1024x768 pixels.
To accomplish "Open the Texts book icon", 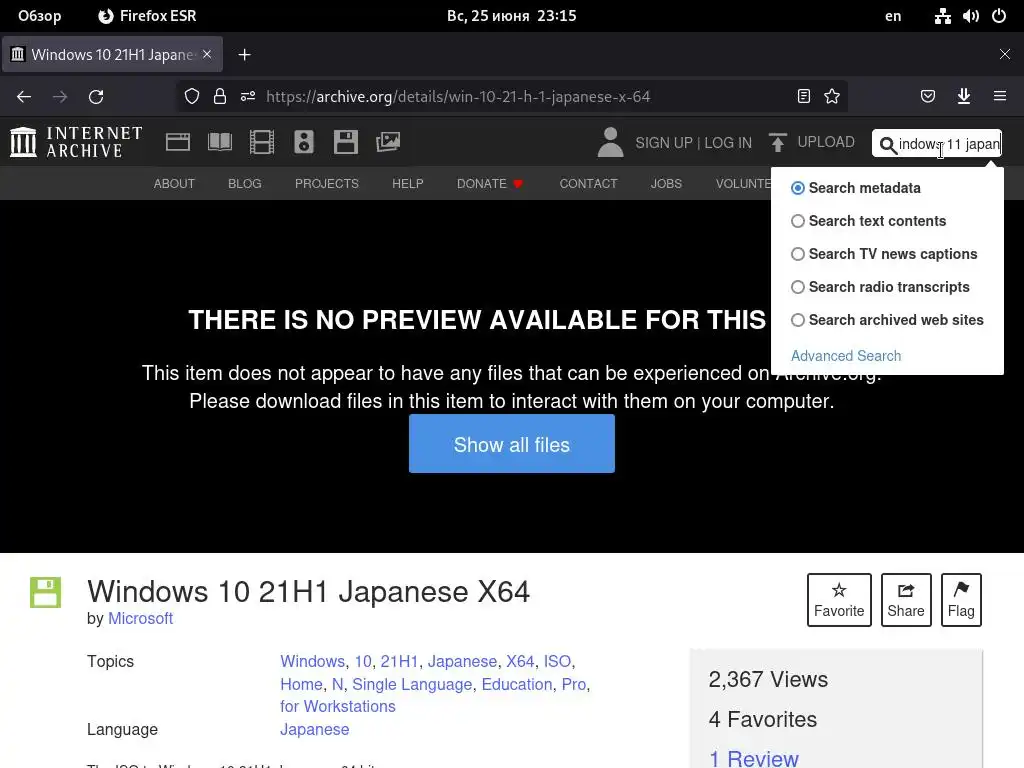I will point(220,142).
